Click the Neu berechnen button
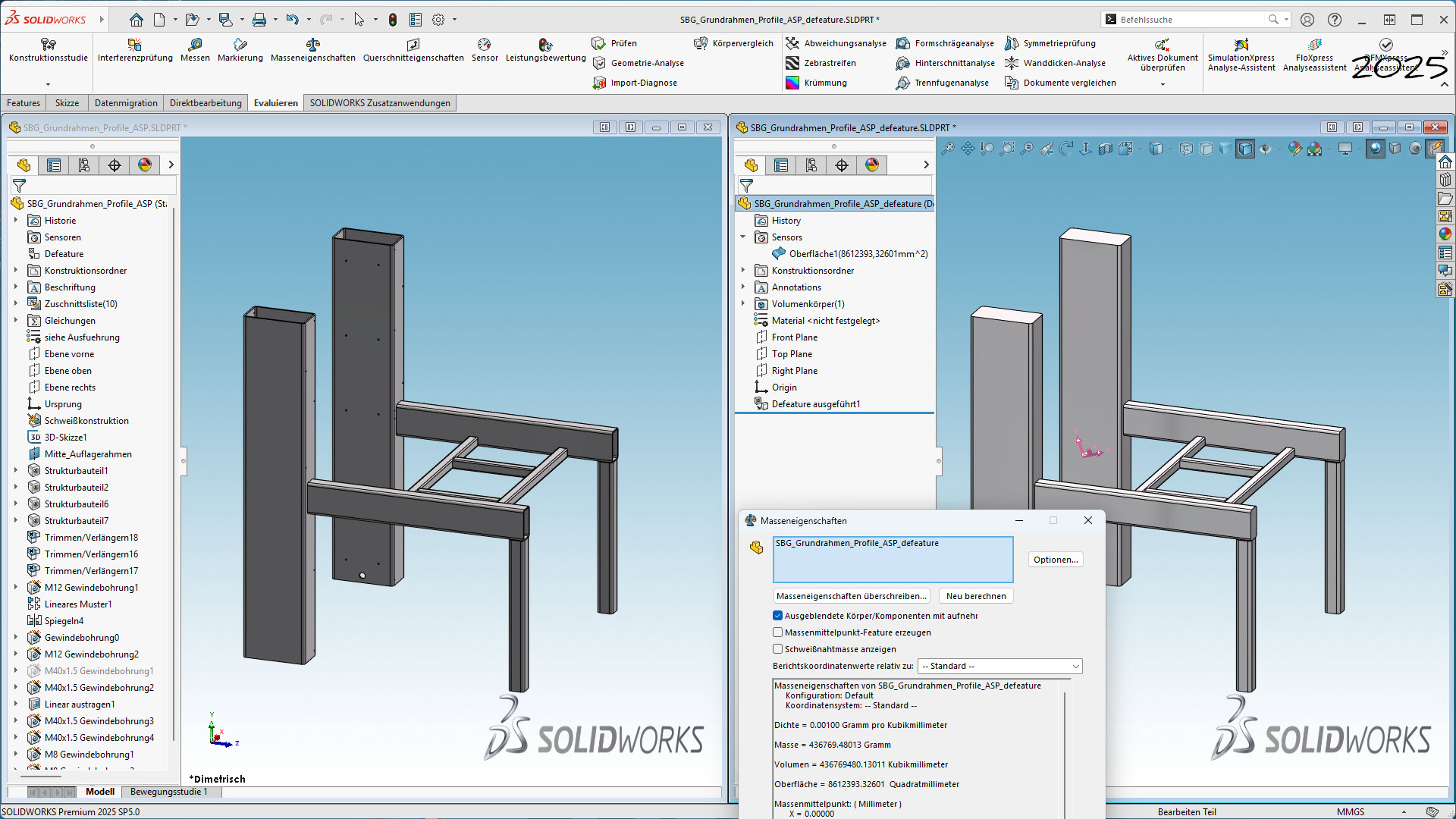Viewport: 1456px width, 819px height. point(975,596)
